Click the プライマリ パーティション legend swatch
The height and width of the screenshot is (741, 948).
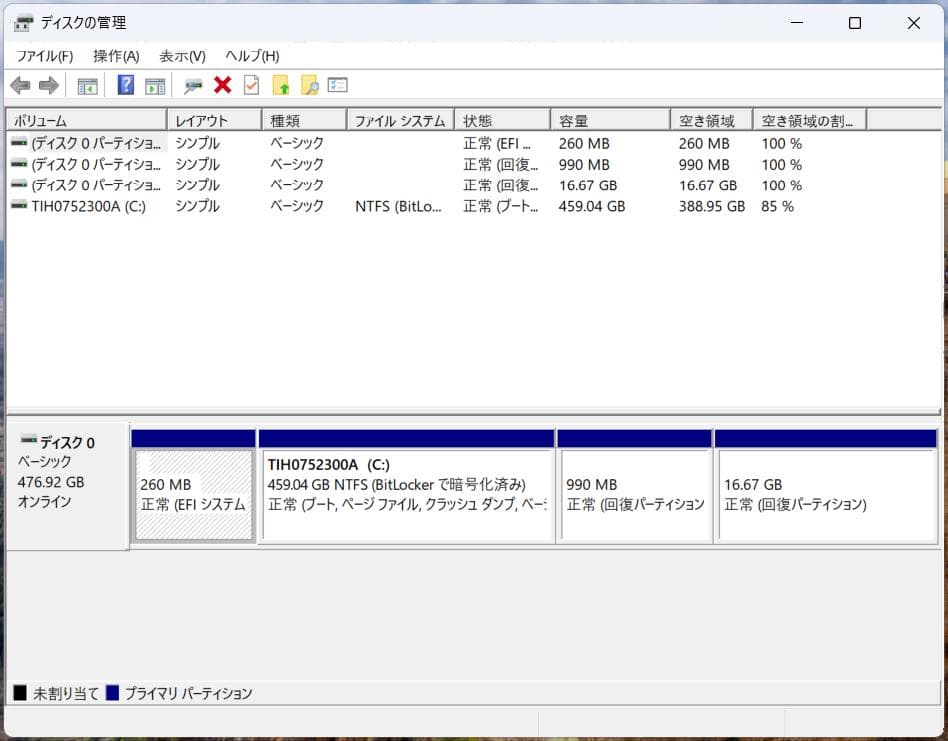point(112,693)
